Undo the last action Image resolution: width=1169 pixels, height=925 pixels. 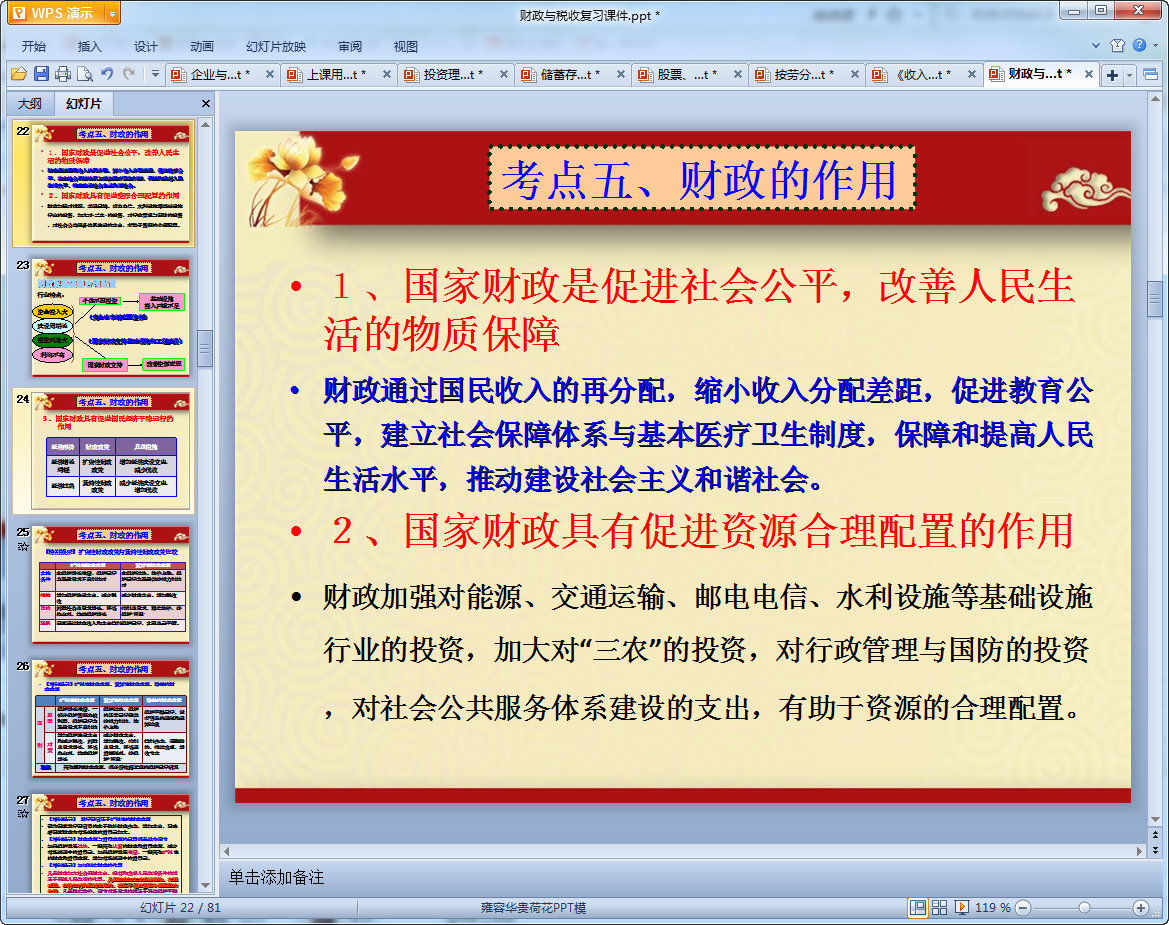(107, 74)
